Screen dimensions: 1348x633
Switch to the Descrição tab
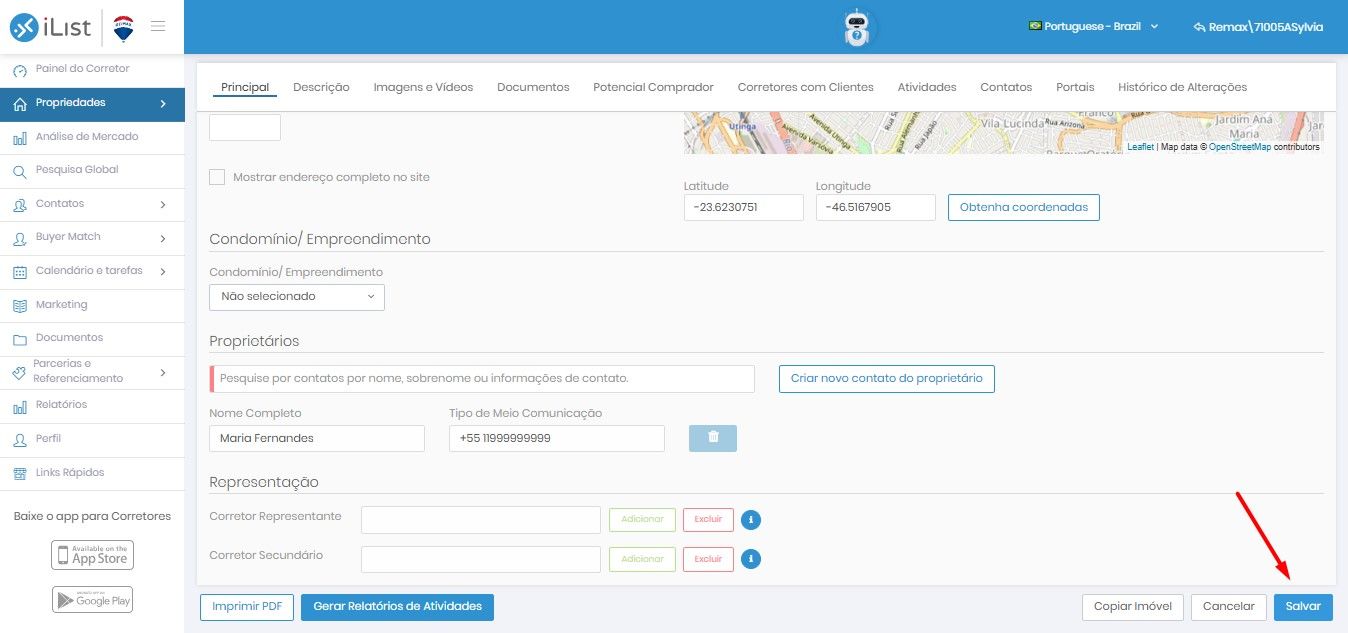(x=321, y=87)
